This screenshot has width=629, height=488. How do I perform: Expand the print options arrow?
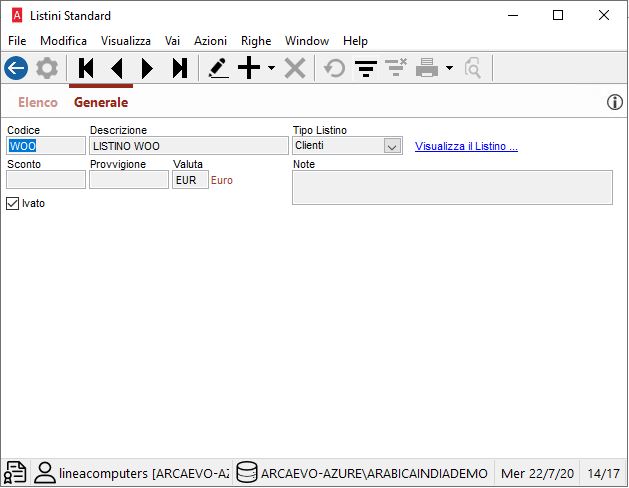click(449, 69)
